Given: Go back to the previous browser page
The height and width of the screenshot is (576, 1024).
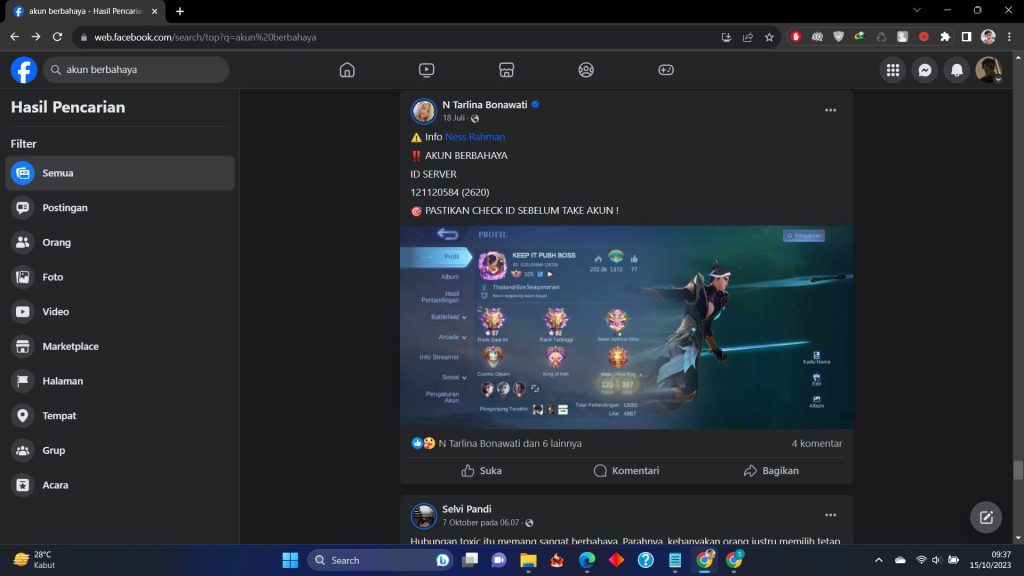Looking at the screenshot, I should [14, 37].
